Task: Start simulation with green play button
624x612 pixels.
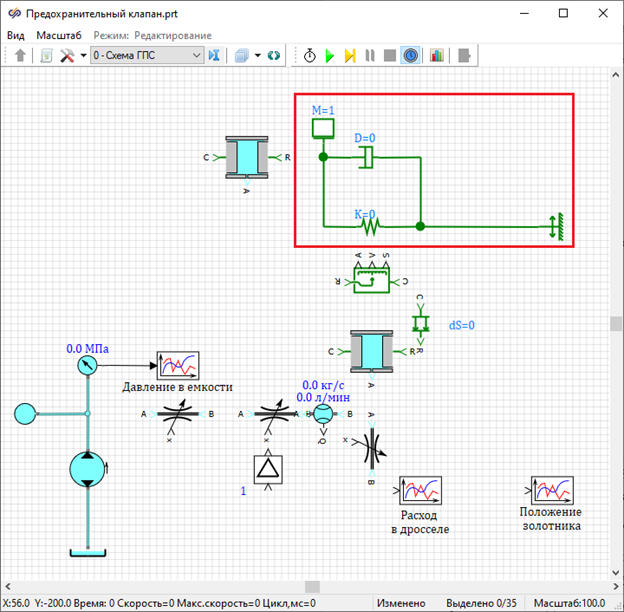Action: pos(329,56)
